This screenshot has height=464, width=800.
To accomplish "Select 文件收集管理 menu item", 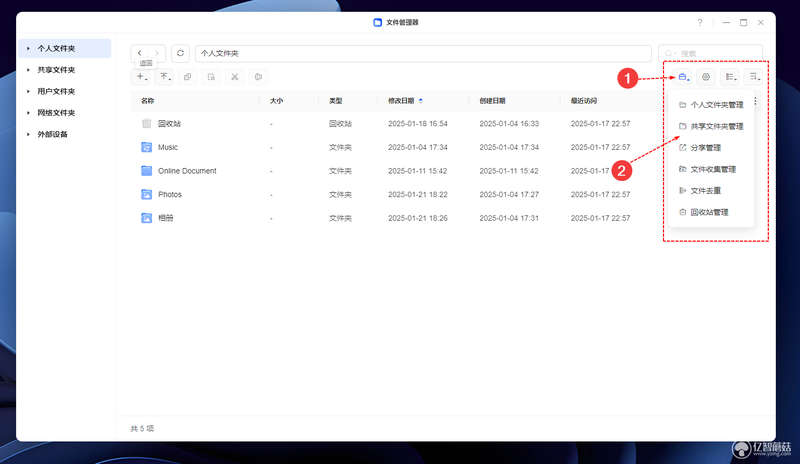I will [x=711, y=169].
